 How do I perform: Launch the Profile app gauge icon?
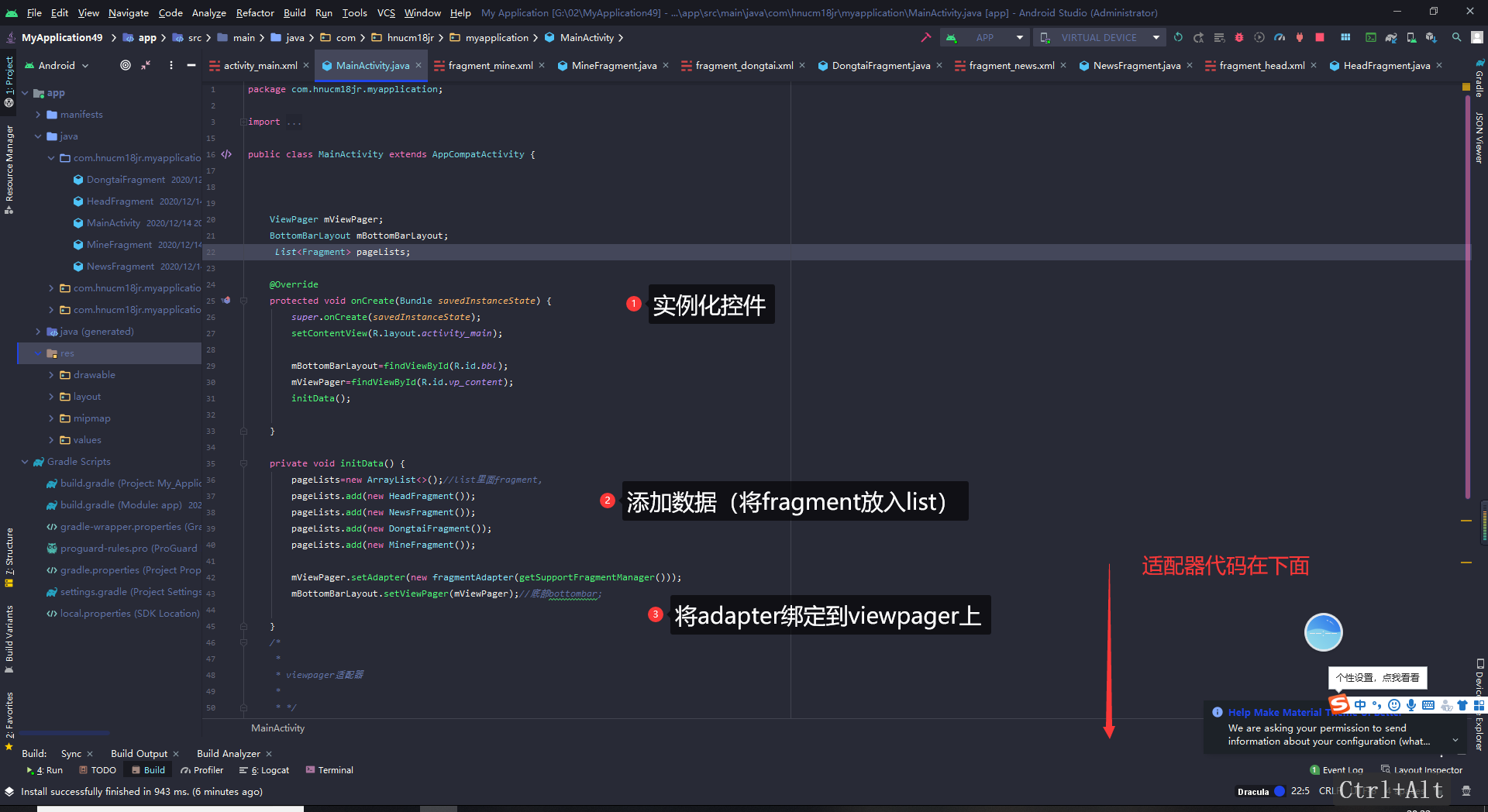1280,37
